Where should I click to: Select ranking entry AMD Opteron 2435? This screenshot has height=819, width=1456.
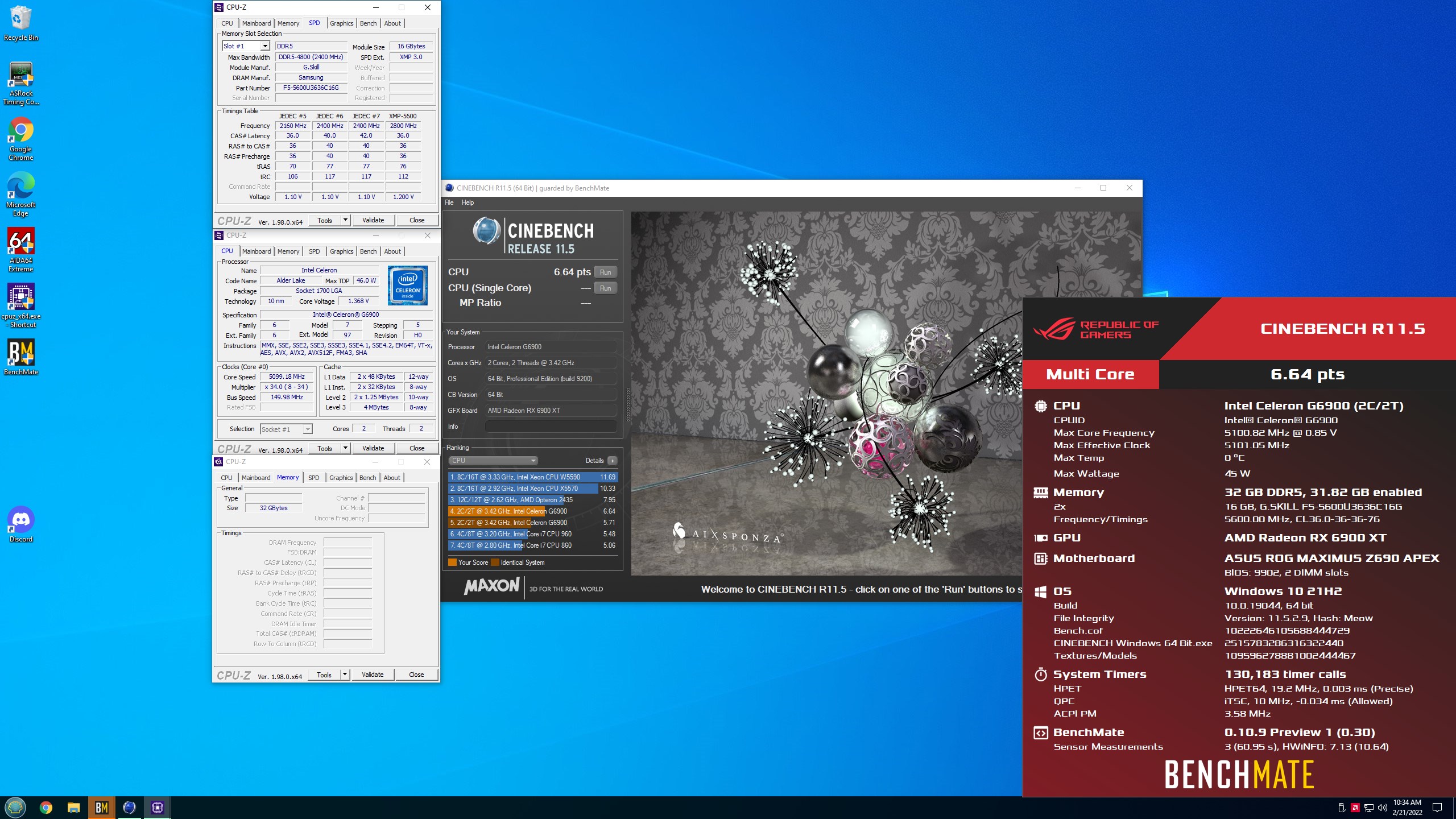click(x=533, y=500)
